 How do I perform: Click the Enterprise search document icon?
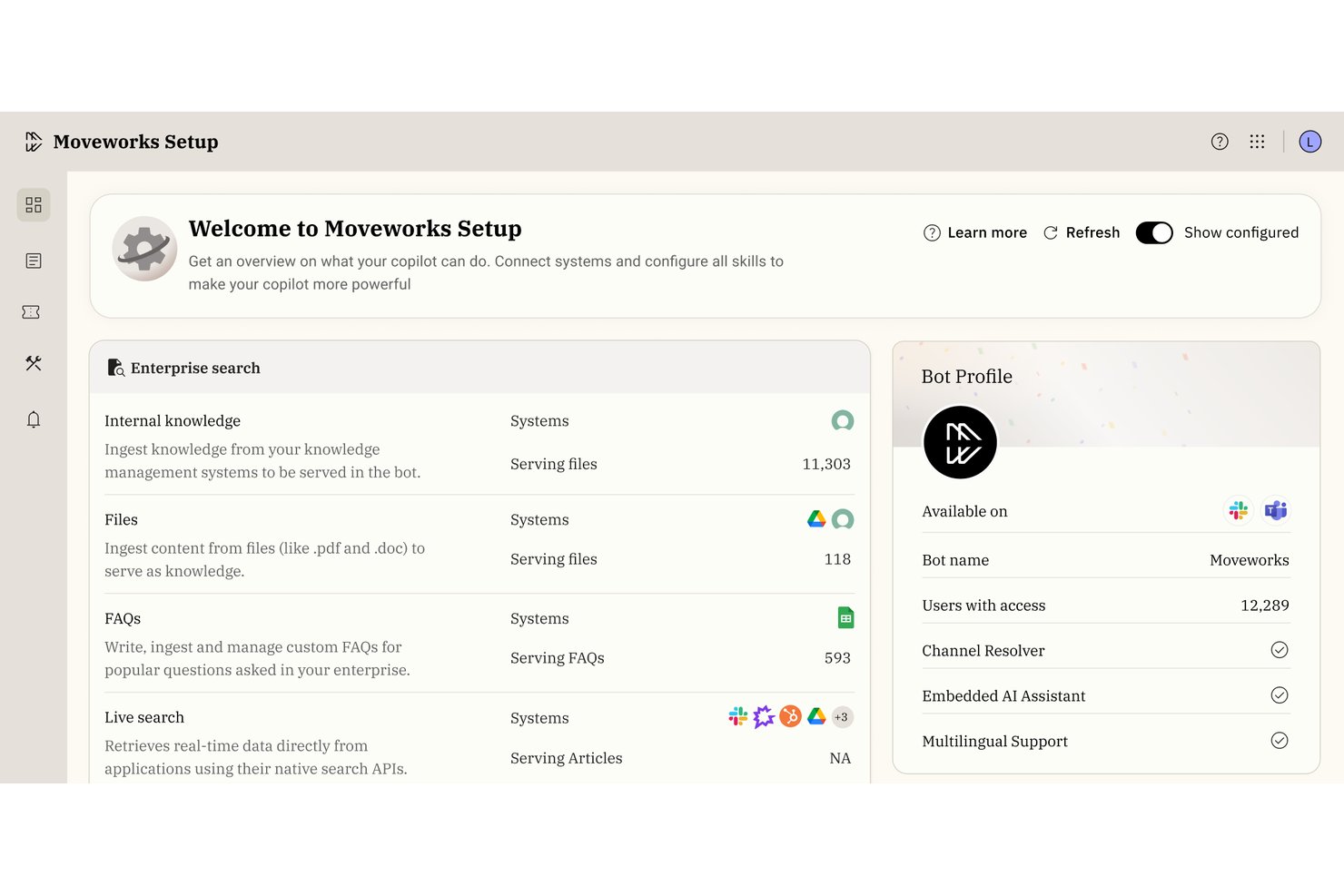coord(115,368)
